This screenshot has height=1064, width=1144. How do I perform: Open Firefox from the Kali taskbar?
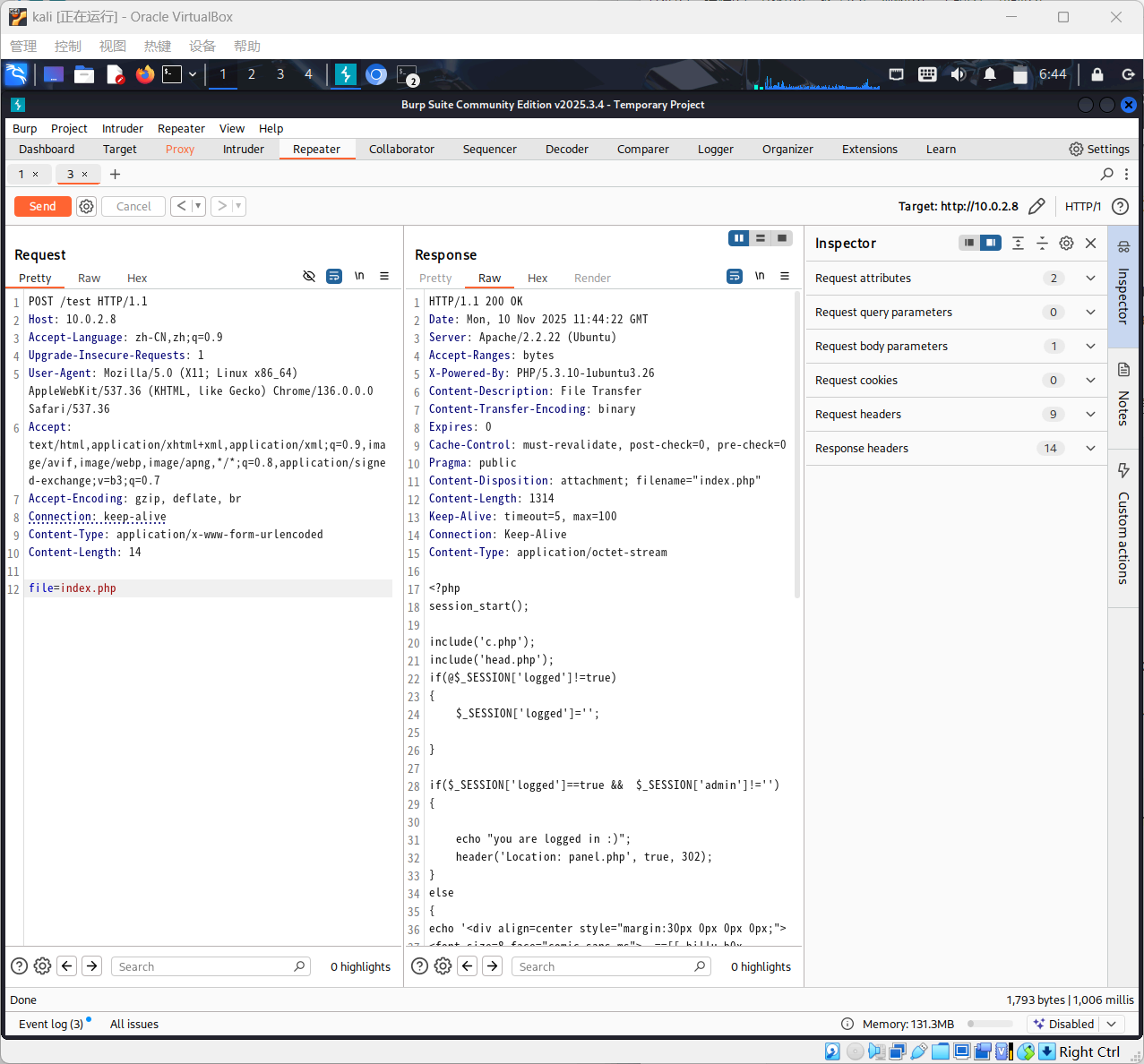pyautogui.click(x=145, y=74)
